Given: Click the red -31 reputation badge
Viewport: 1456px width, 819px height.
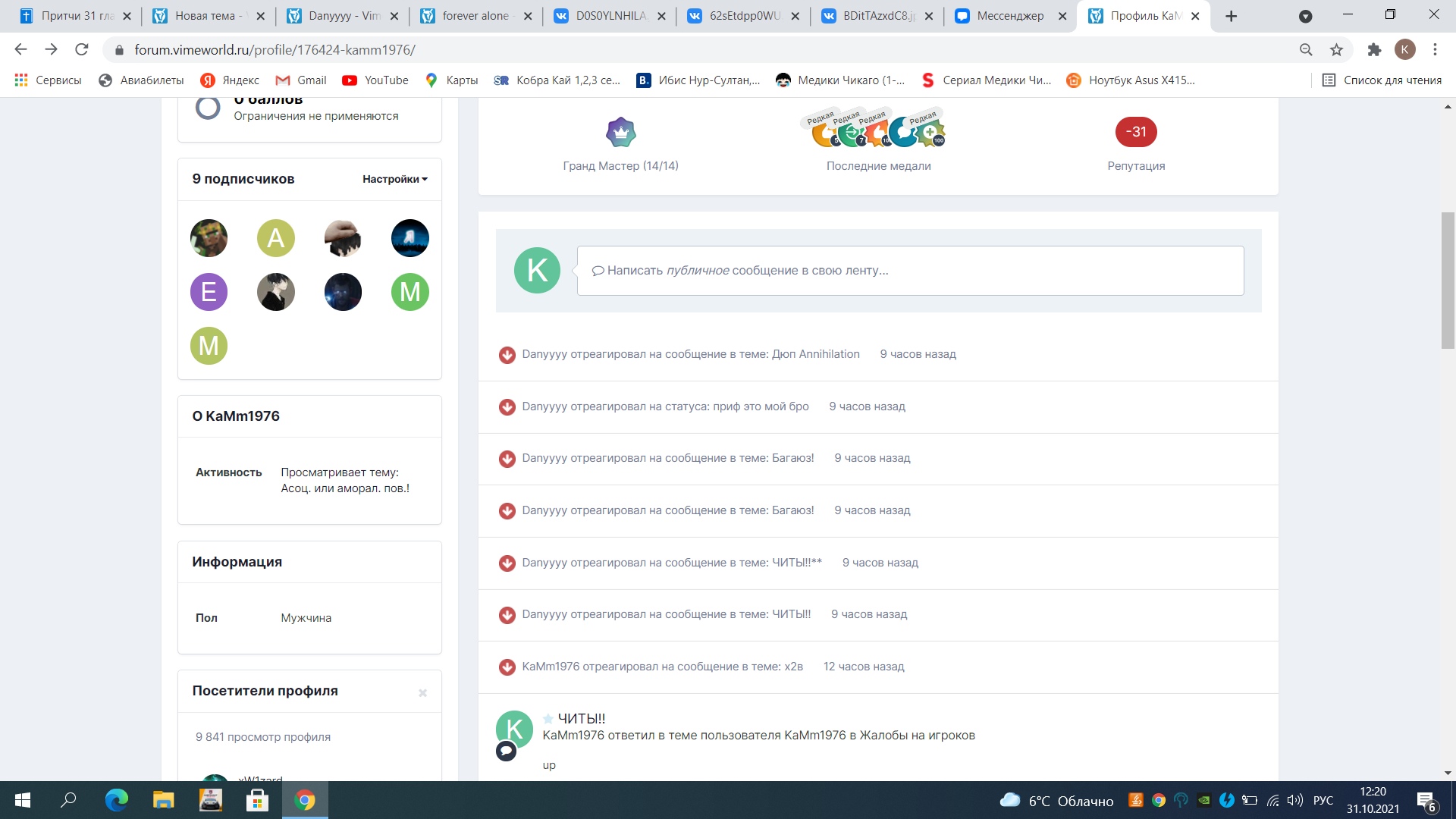Looking at the screenshot, I should (x=1135, y=132).
